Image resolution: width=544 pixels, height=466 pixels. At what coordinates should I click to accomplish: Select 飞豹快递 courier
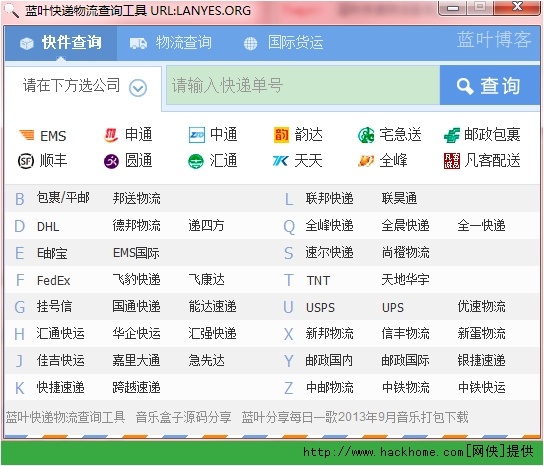(x=136, y=279)
